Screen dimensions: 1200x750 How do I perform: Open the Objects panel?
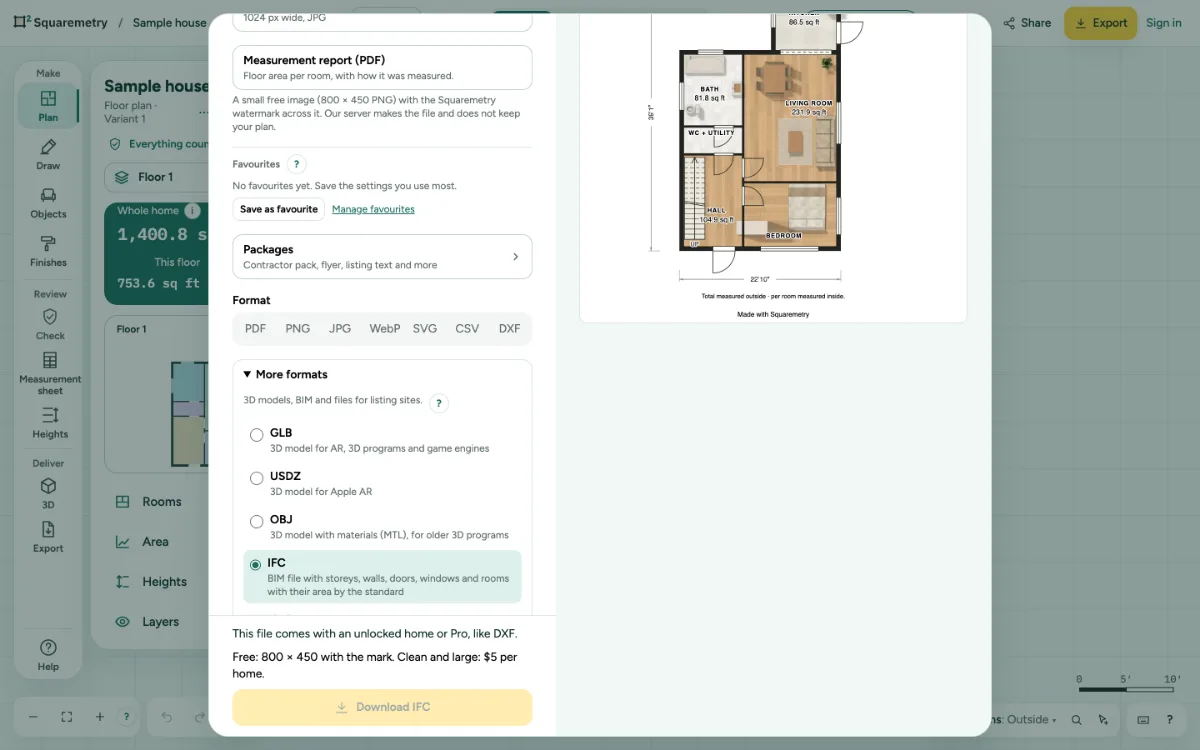click(48, 203)
